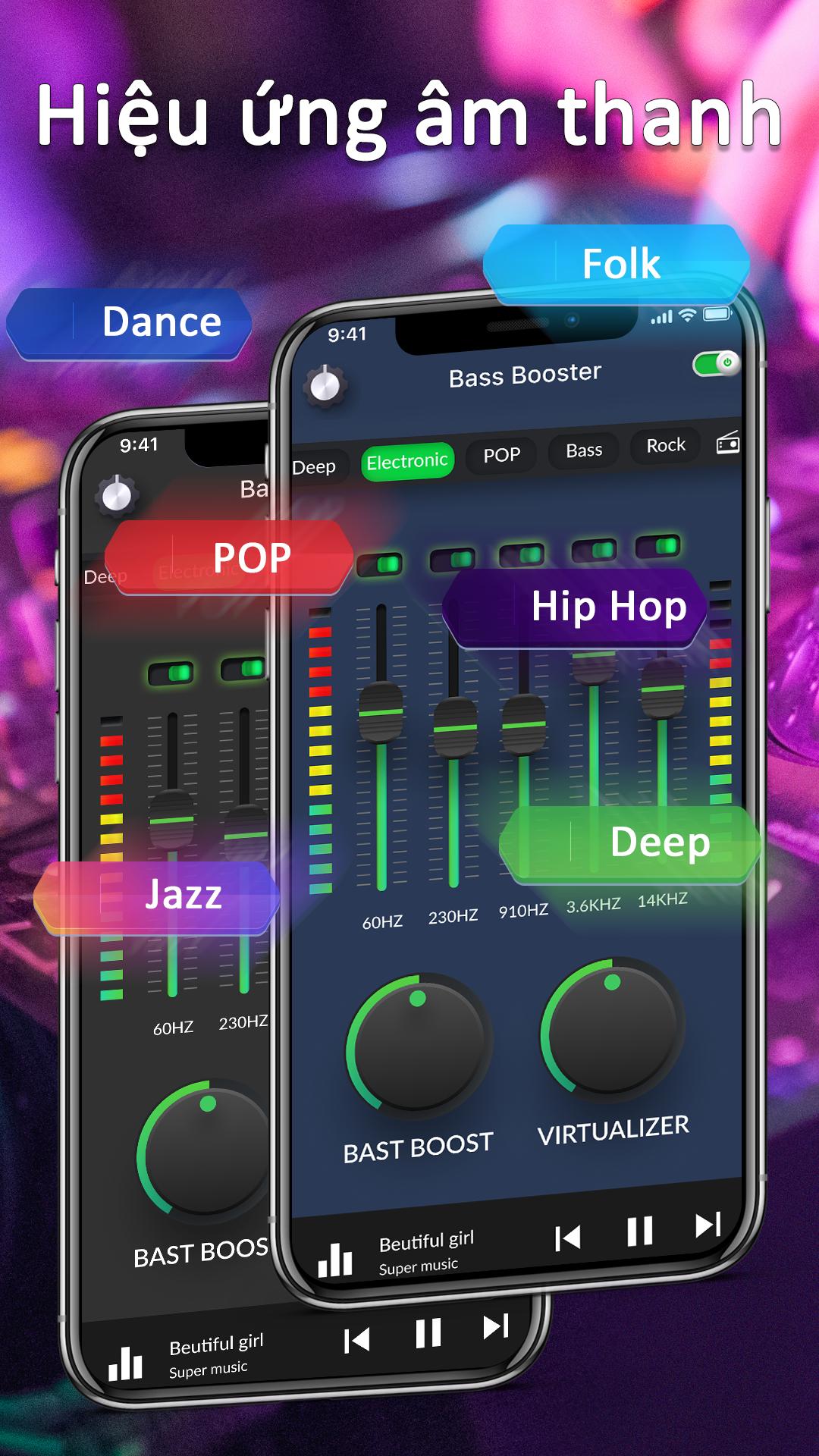Open settings knob icon on back phone
The width and height of the screenshot is (819, 1456).
[x=117, y=496]
